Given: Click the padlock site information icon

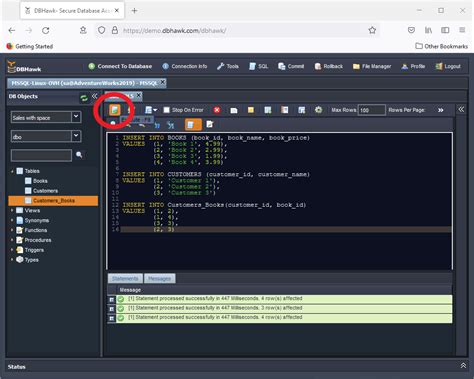Looking at the screenshot, I should (115, 30).
